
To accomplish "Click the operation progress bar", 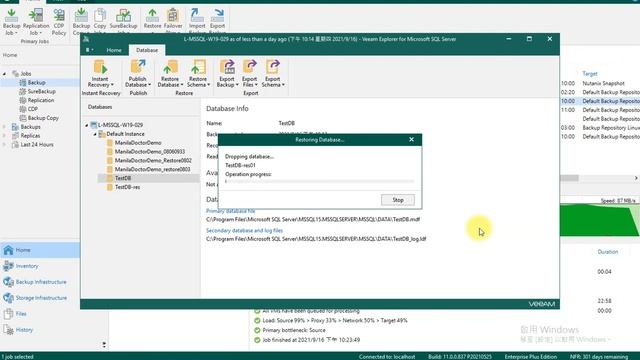I will tap(320, 181).
